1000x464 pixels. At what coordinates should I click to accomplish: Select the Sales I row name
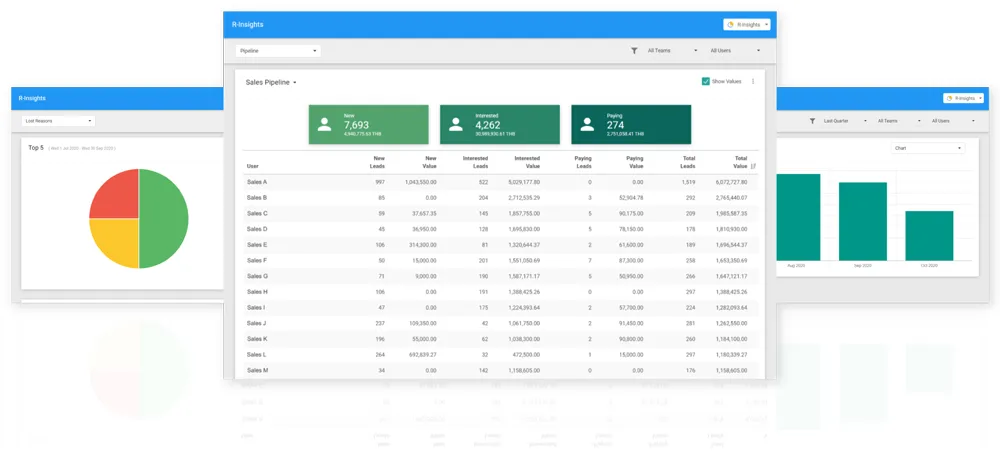tap(256, 307)
